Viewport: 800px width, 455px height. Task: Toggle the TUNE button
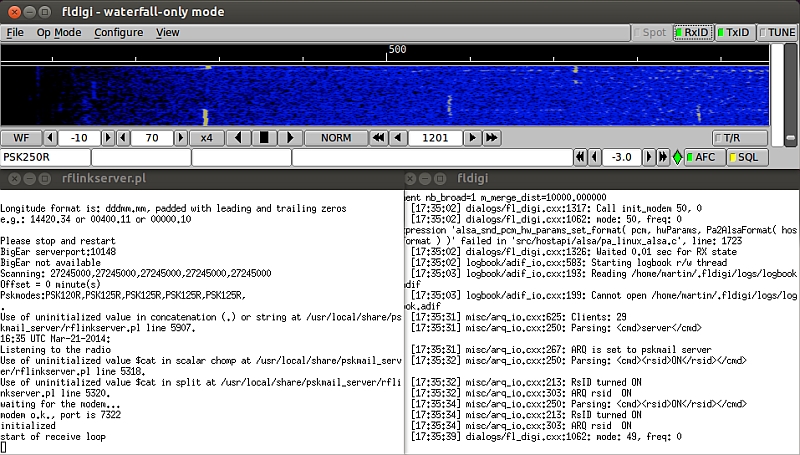click(x=777, y=33)
